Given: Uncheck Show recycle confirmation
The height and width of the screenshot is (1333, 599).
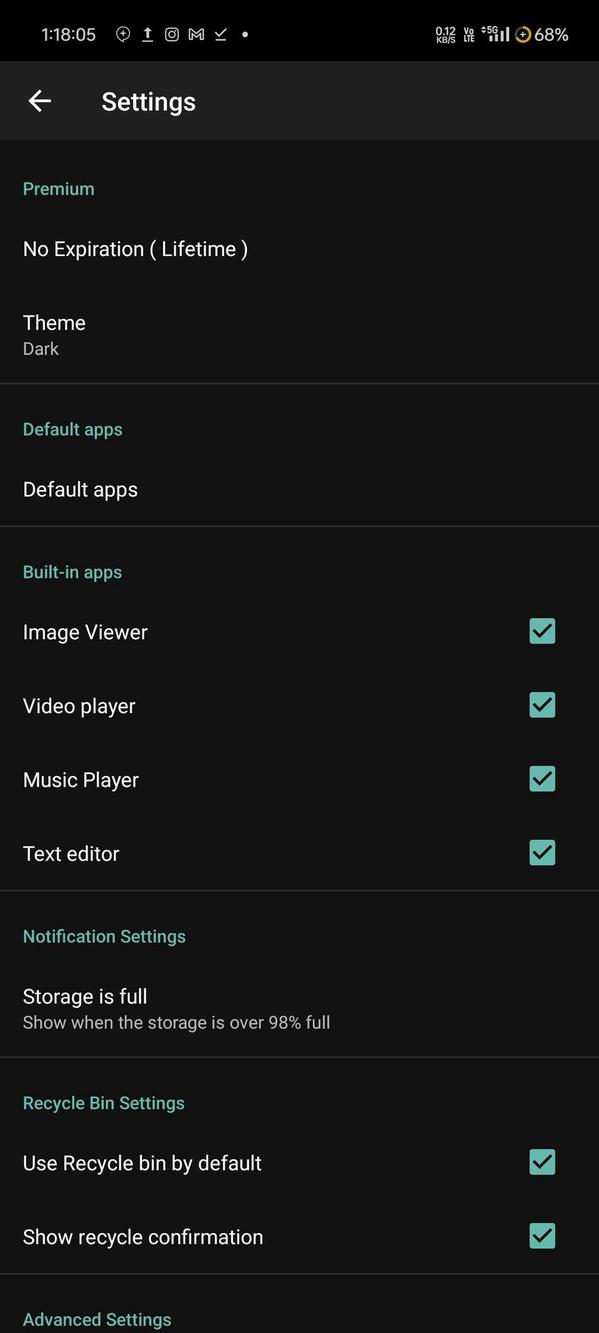Looking at the screenshot, I should tap(541, 1236).
